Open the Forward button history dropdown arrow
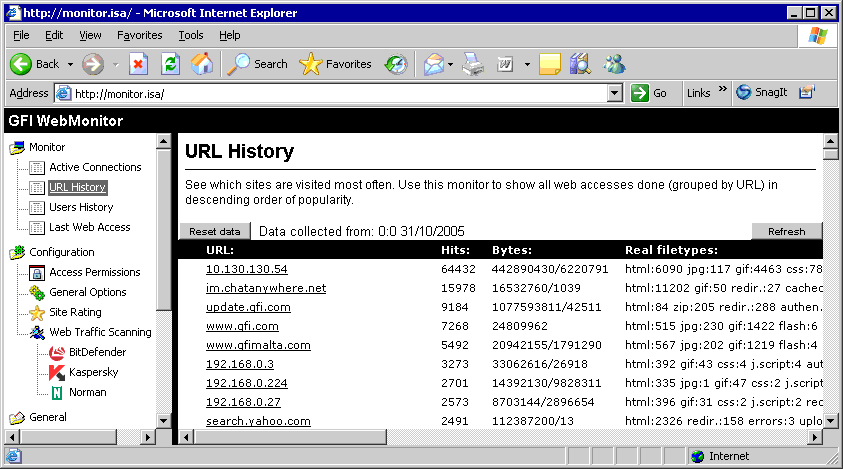Image resolution: width=843 pixels, height=469 pixels. (x=115, y=65)
